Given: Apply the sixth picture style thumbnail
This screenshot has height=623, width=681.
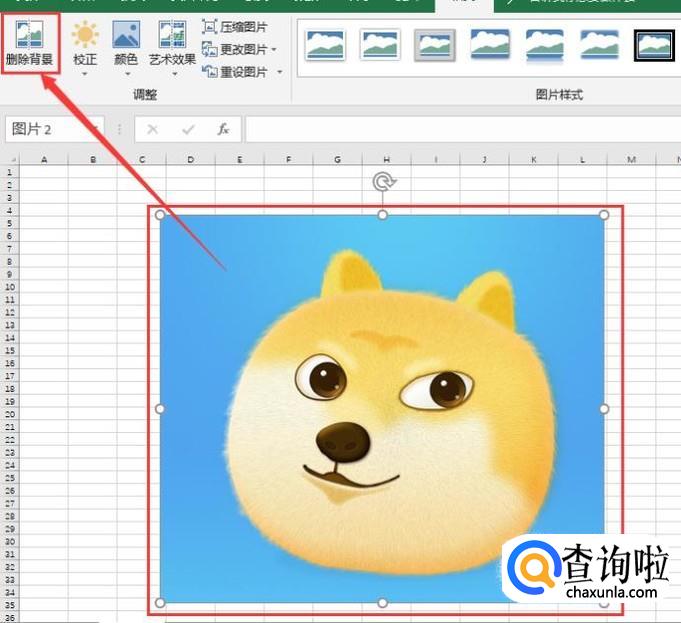Looking at the screenshot, I should pos(599,45).
